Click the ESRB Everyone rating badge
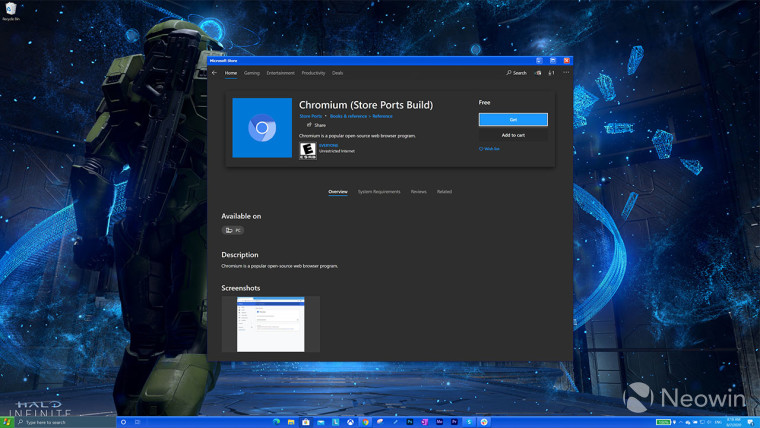Image resolution: width=760 pixels, height=428 pixels. point(308,150)
